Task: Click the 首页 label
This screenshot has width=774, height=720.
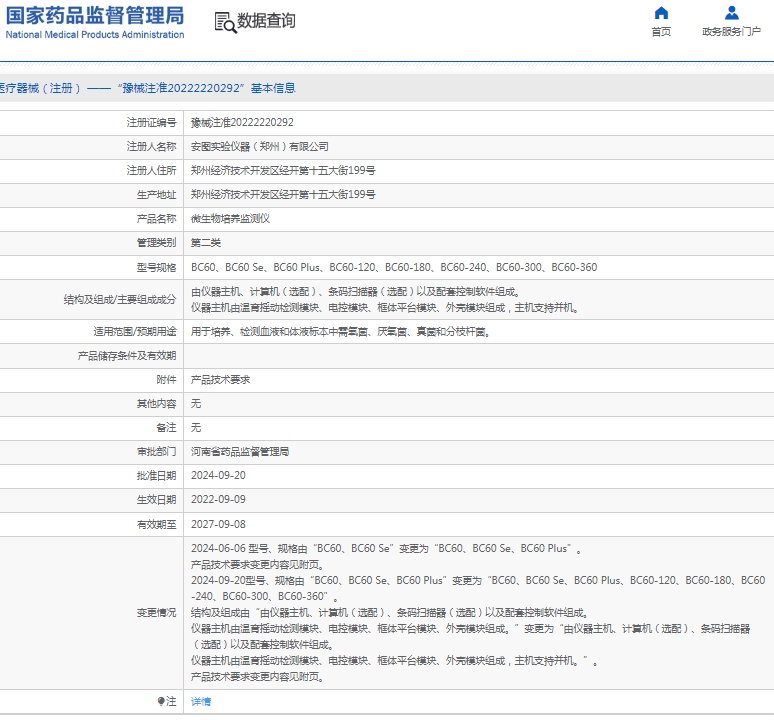Action: (x=661, y=32)
